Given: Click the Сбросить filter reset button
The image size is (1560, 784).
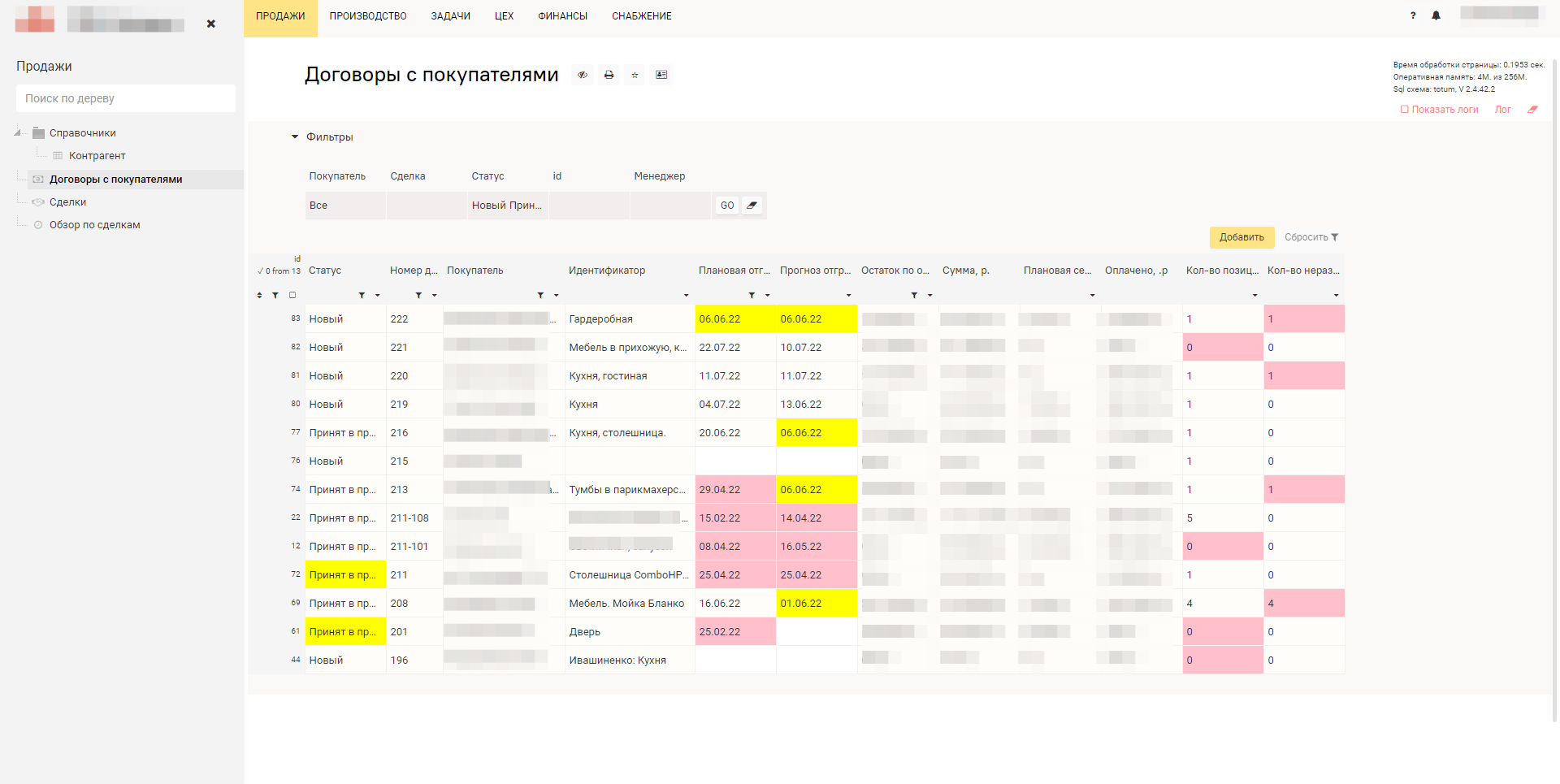Looking at the screenshot, I should [x=1311, y=237].
